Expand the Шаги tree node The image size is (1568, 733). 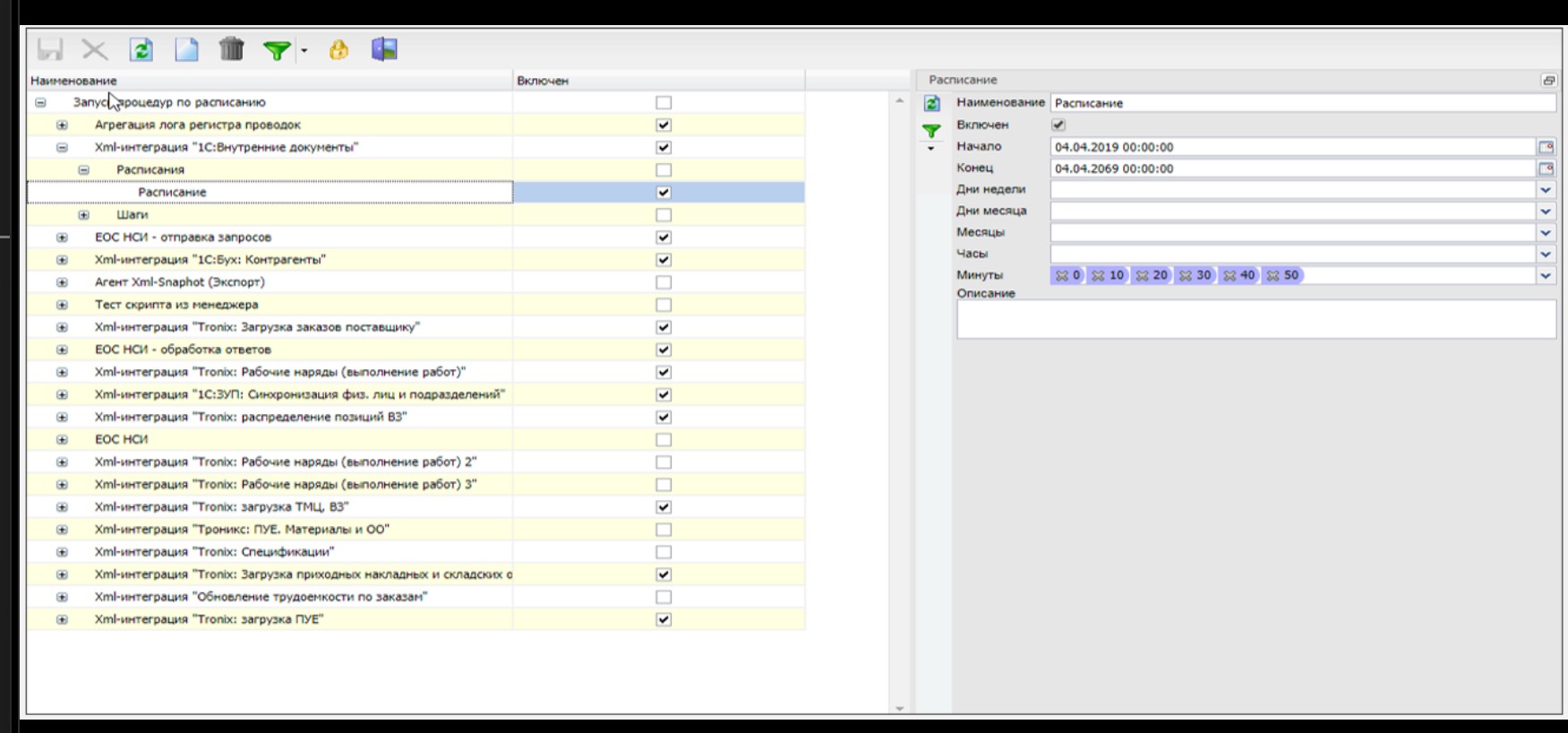[83, 215]
